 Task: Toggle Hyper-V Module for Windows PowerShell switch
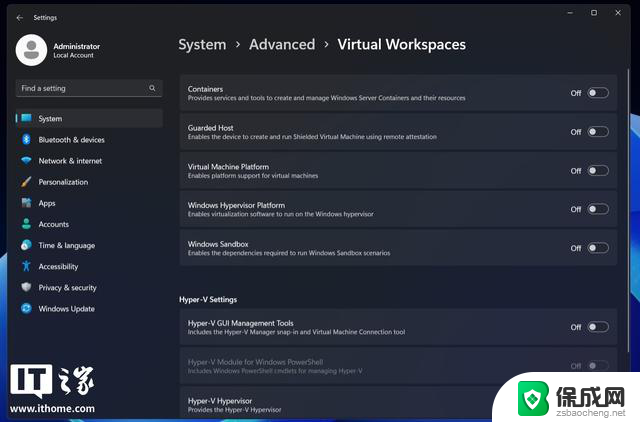(598, 366)
